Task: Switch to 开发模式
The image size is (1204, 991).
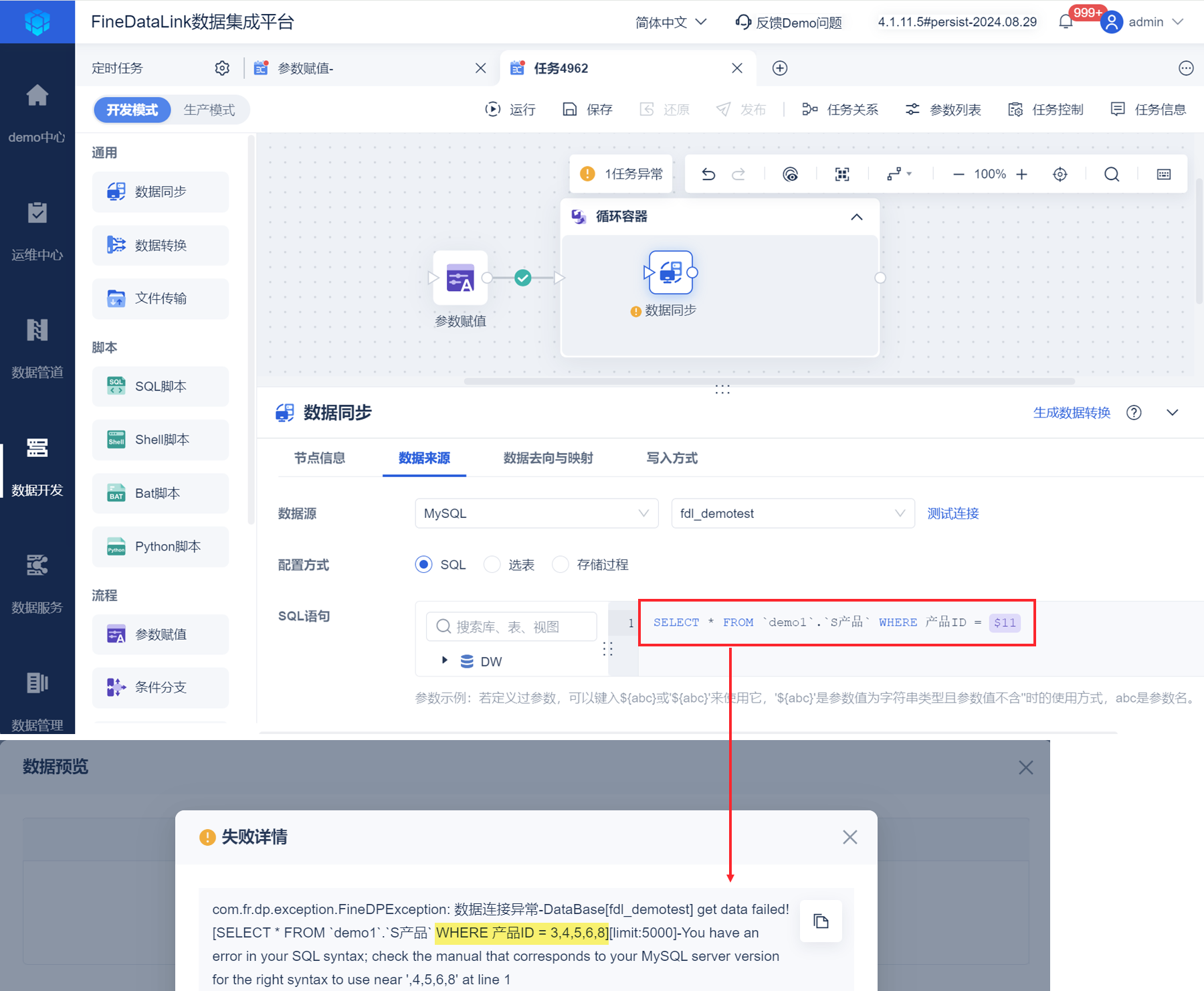Action: 132,110
